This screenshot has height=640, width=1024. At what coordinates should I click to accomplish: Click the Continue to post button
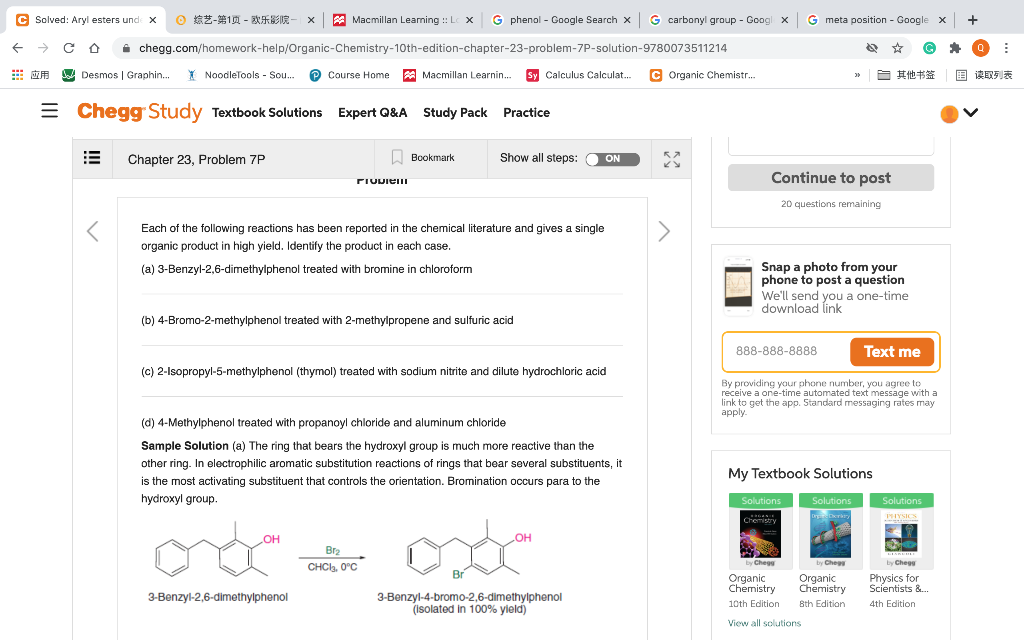point(830,177)
